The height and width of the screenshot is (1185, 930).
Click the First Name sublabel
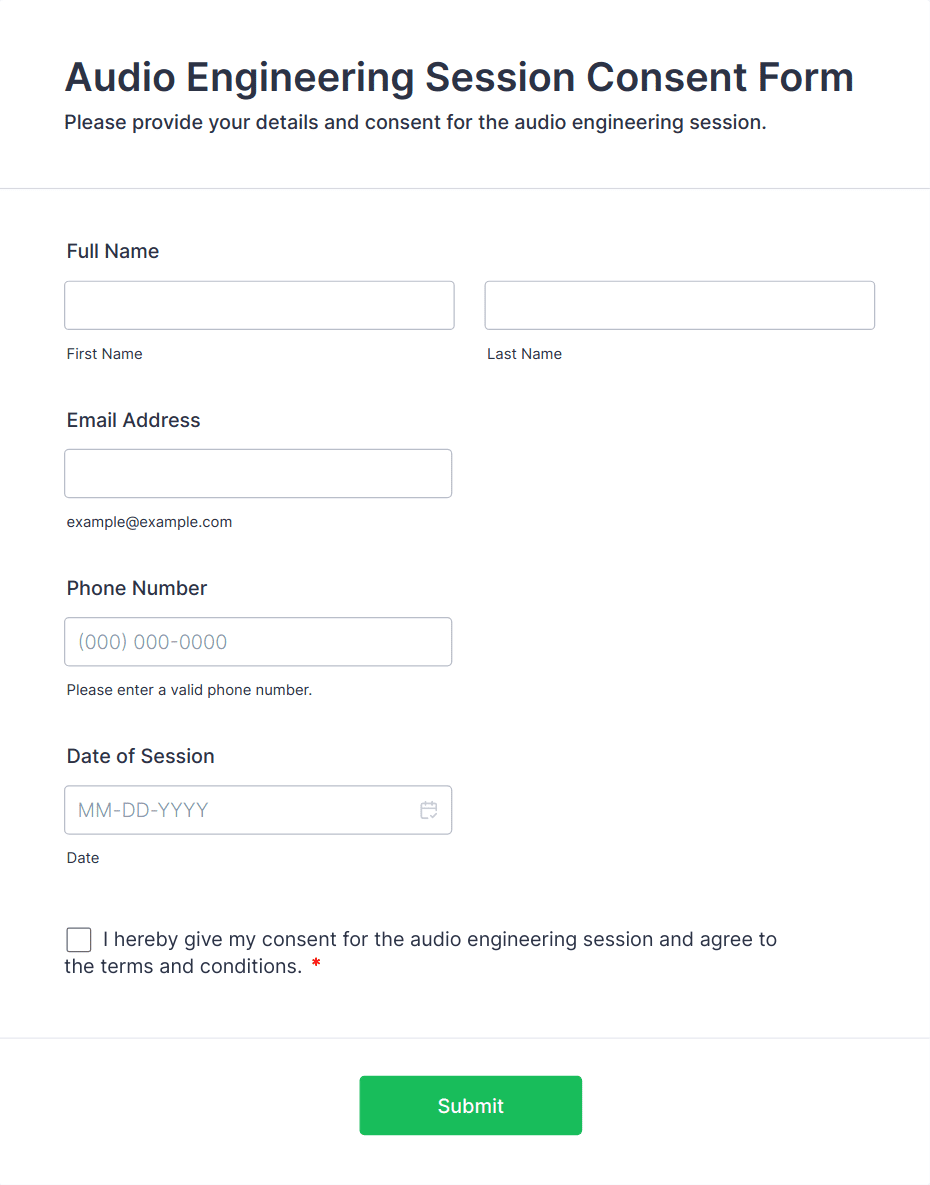[104, 354]
